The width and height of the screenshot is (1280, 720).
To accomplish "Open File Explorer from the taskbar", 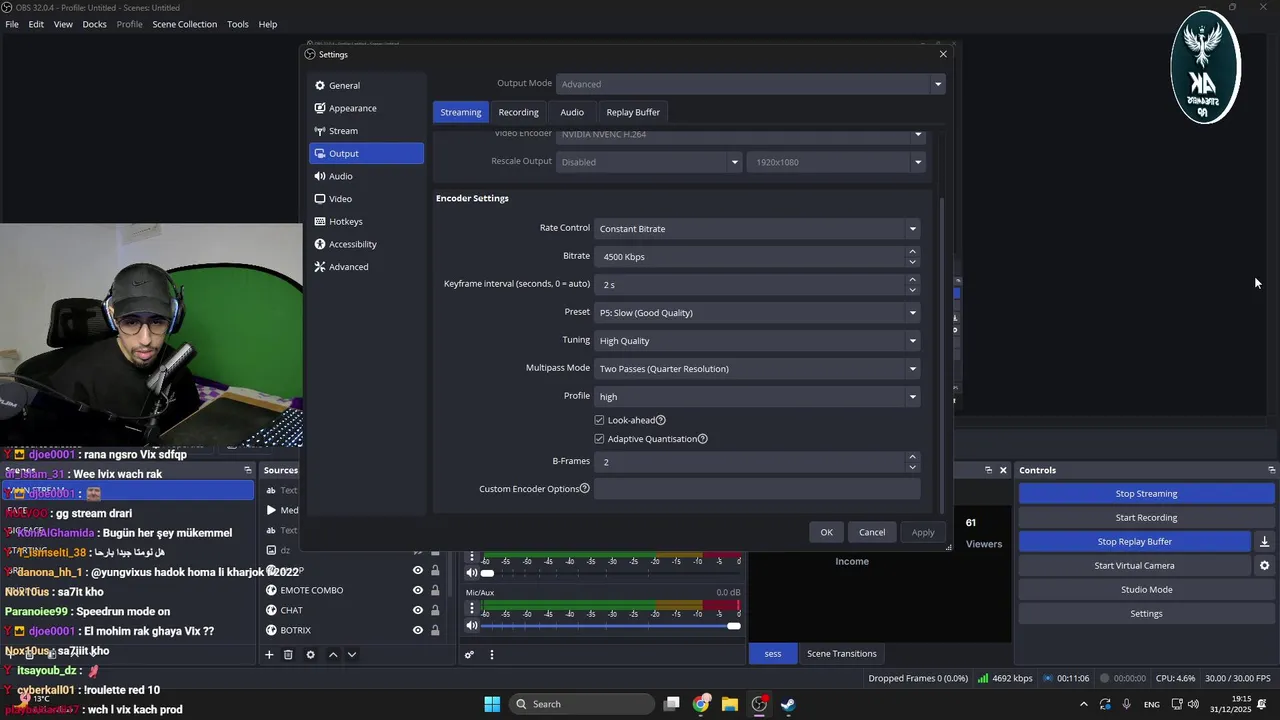I will click(730, 704).
